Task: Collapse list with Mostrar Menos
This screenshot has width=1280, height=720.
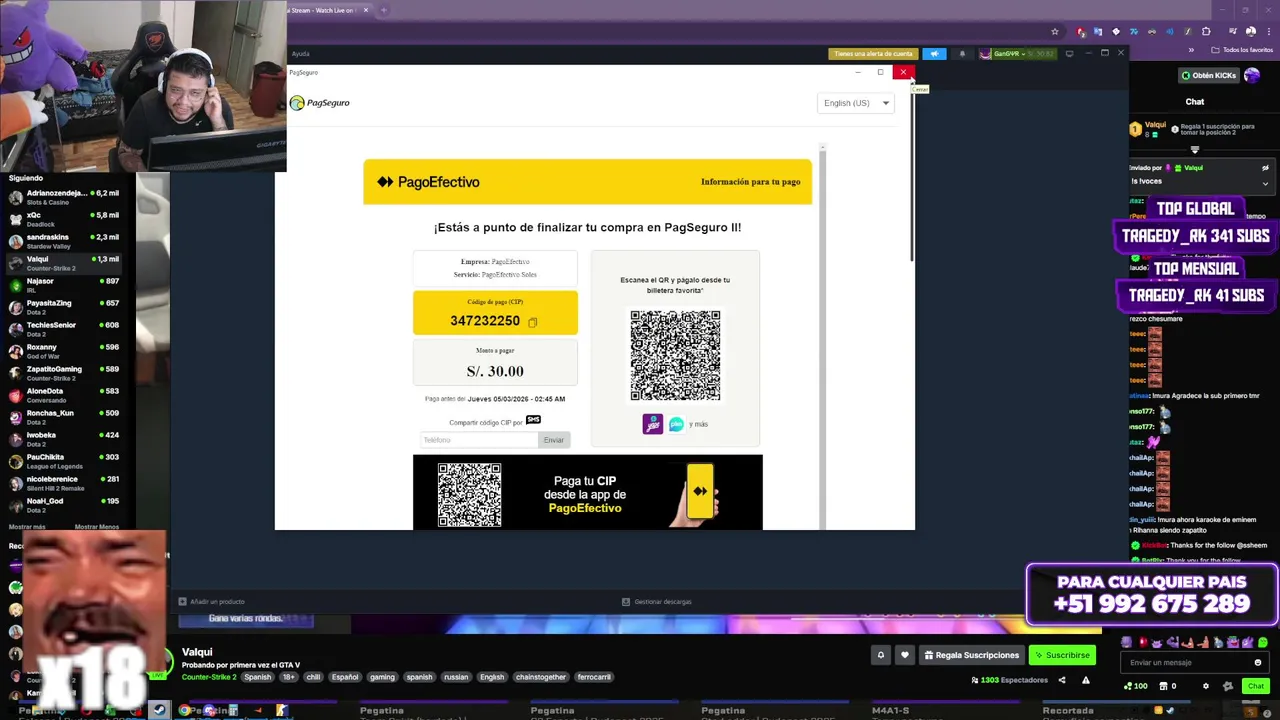Action: (x=97, y=527)
